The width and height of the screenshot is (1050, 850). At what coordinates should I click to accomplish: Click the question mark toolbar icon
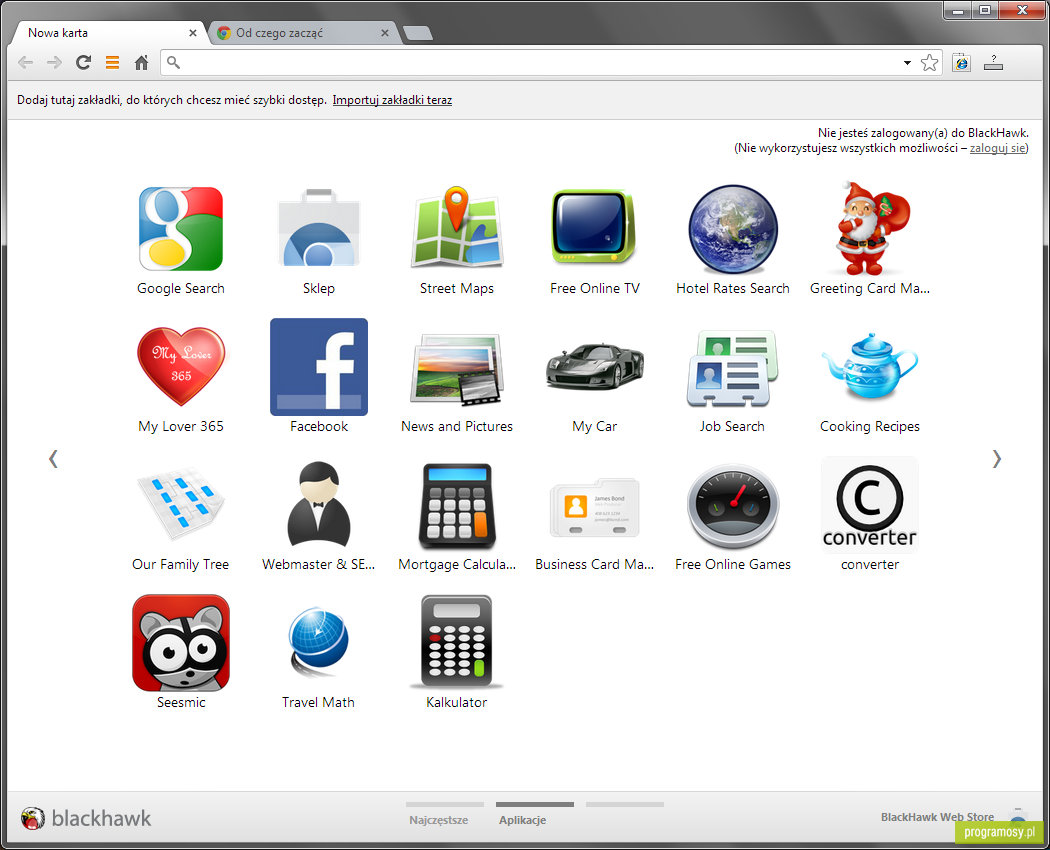[993, 63]
